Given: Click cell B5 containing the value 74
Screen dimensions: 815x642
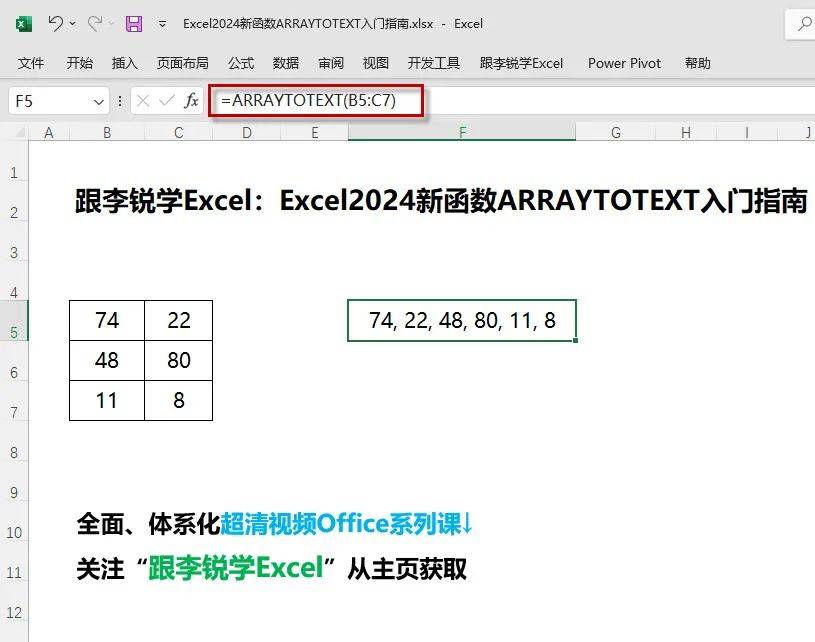Looking at the screenshot, I should coord(106,321).
